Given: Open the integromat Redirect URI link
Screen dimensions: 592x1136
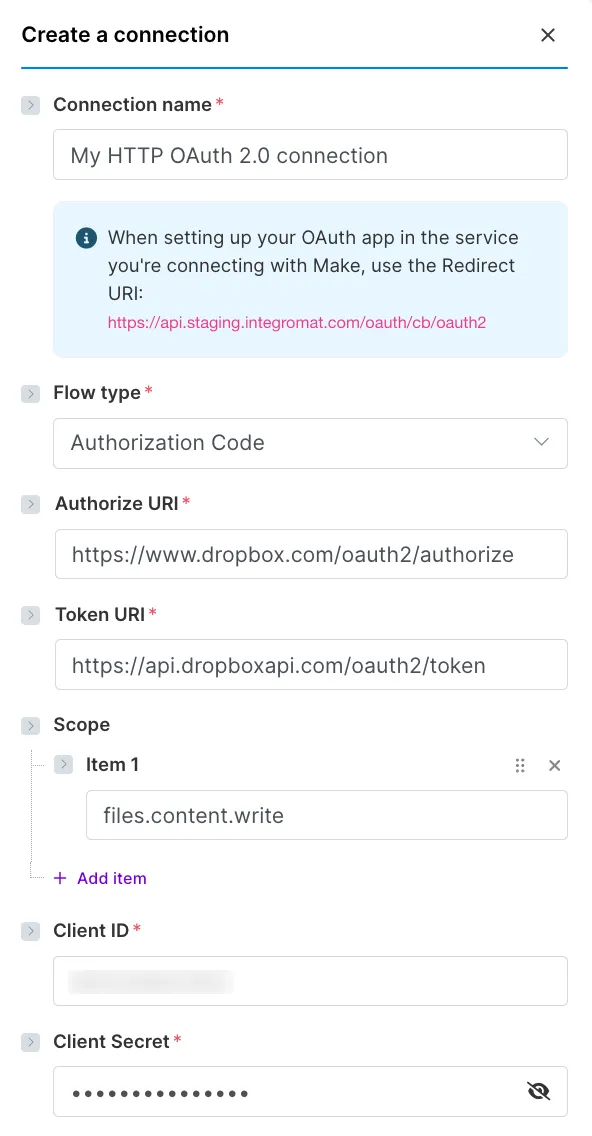Looking at the screenshot, I should click(x=296, y=322).
